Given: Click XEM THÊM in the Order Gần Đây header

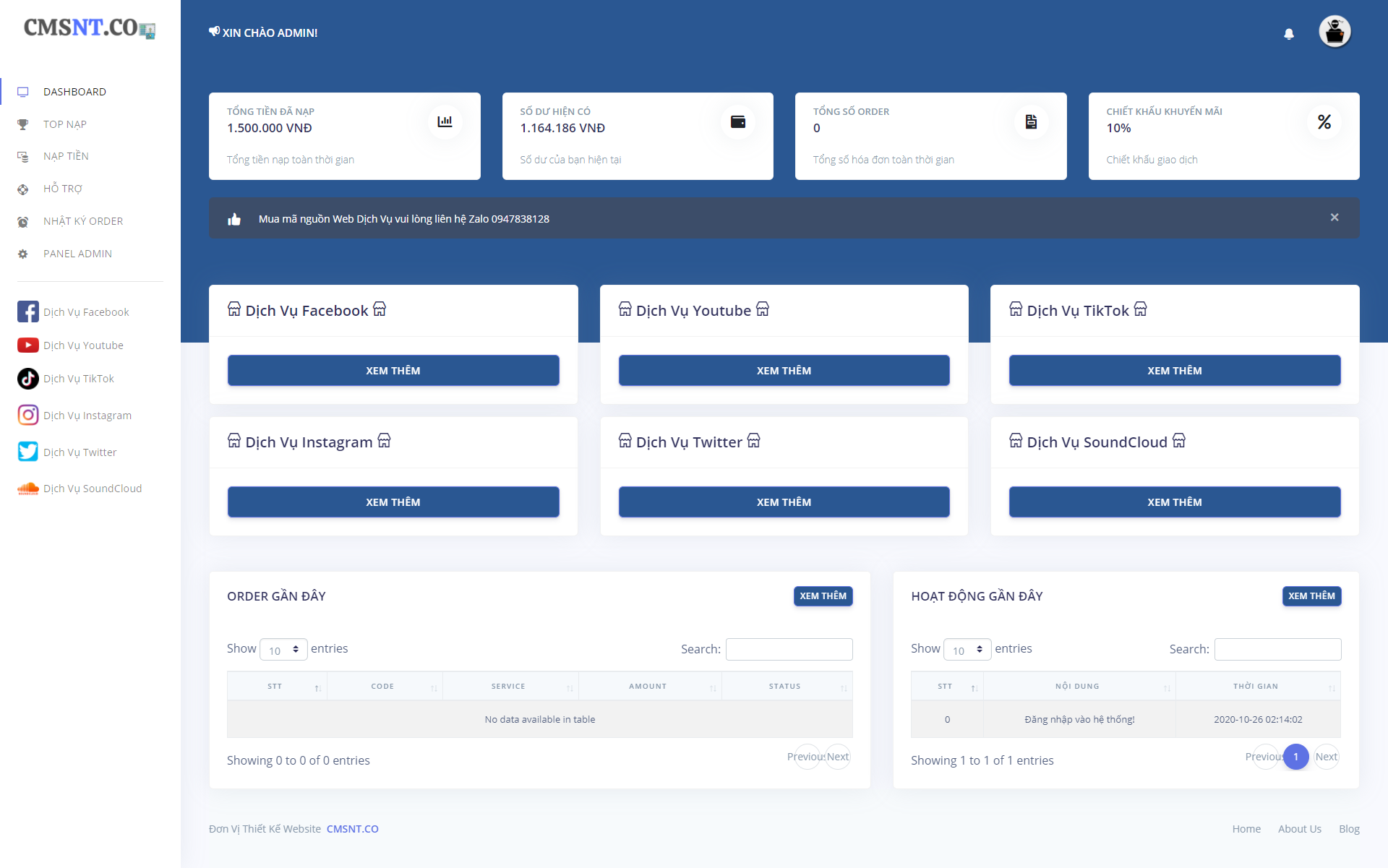Looking at the screenshot, I should coord(823,596).
